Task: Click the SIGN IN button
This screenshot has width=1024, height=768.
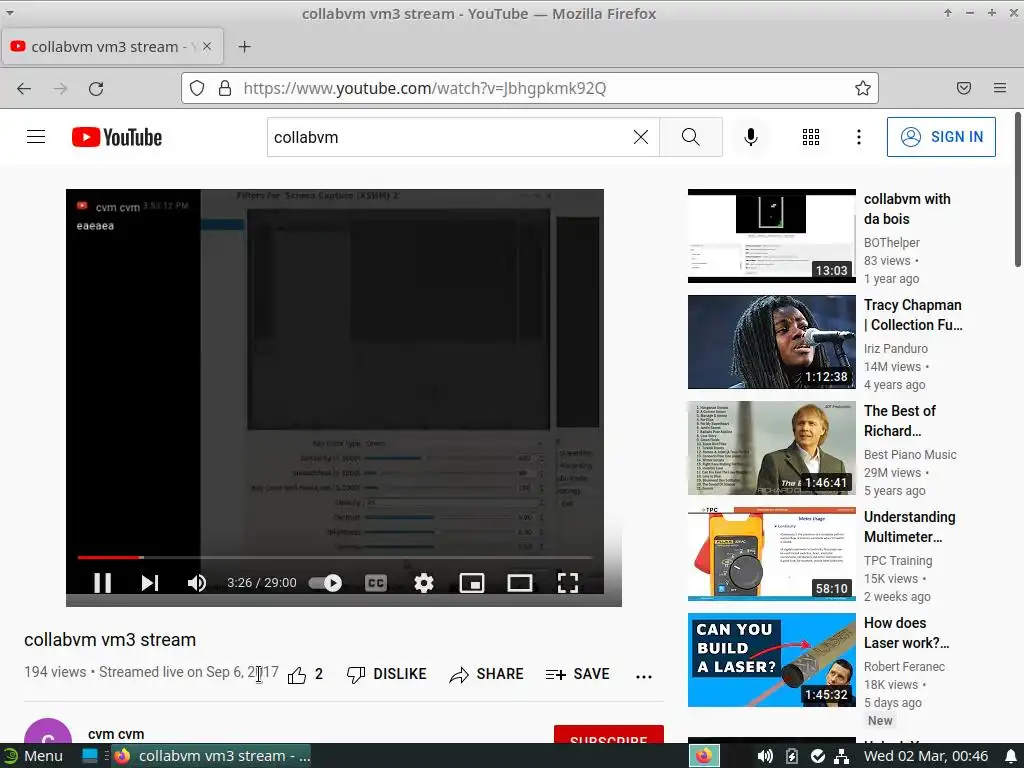Action: [941, 136]
